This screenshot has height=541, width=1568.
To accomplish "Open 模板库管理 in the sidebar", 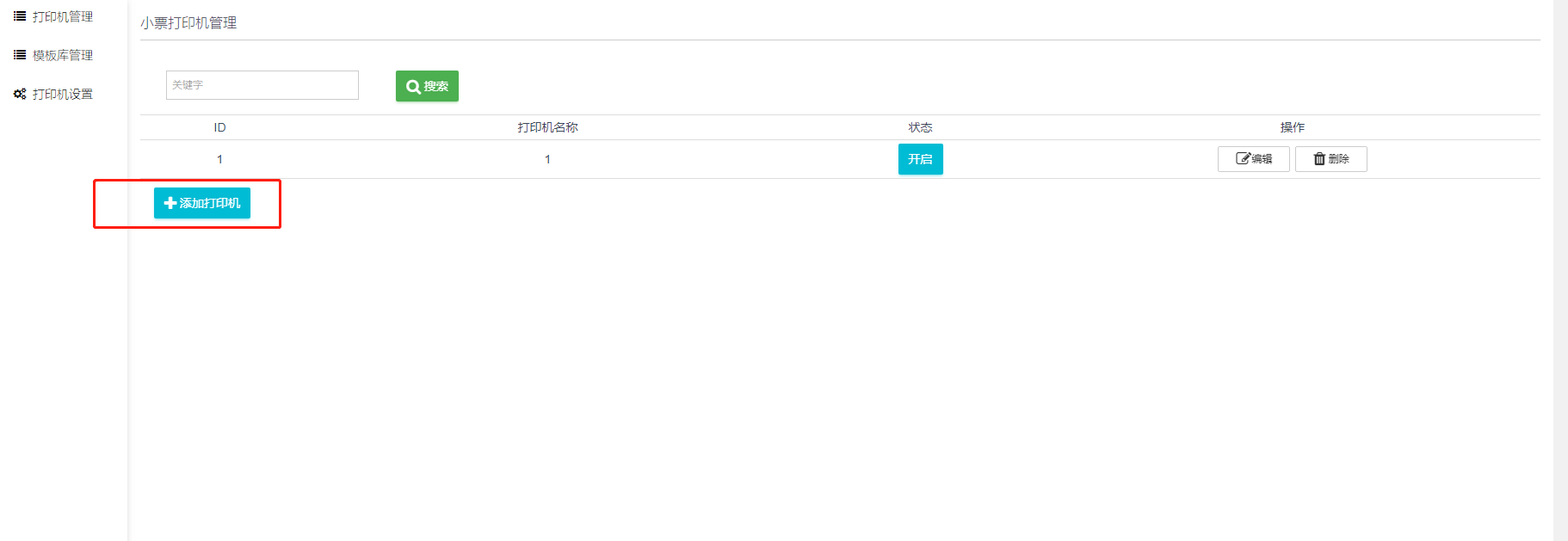I will click(x=62, y=55).
